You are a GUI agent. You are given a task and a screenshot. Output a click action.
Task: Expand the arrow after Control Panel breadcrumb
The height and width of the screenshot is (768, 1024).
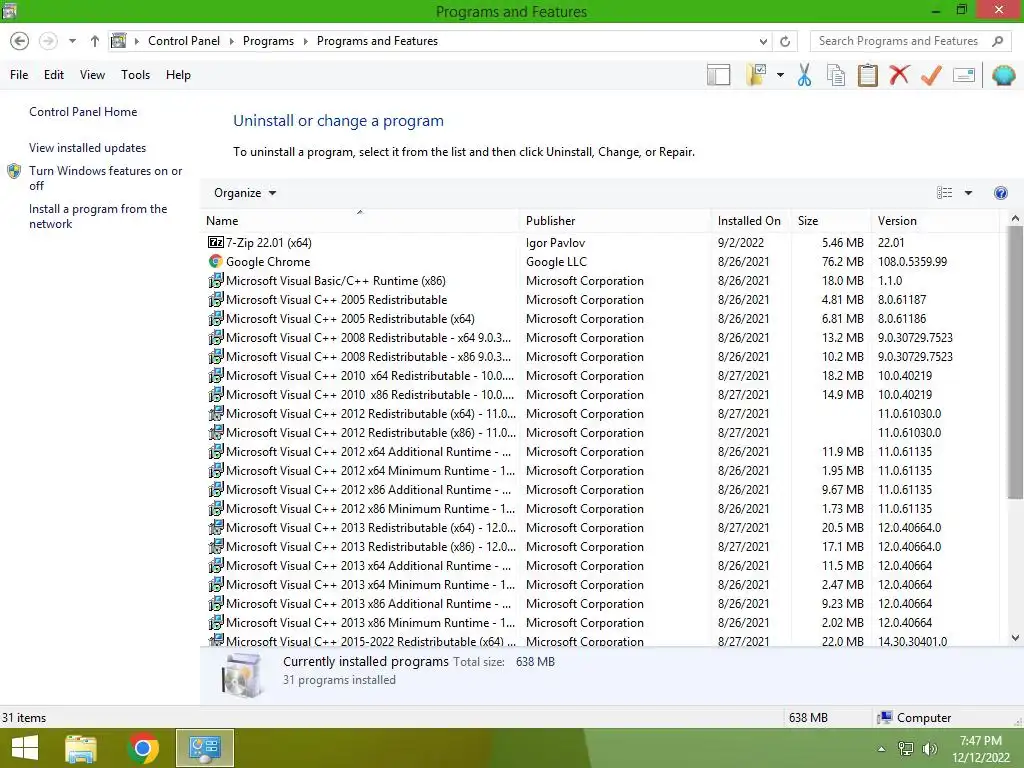click(231, 41)
